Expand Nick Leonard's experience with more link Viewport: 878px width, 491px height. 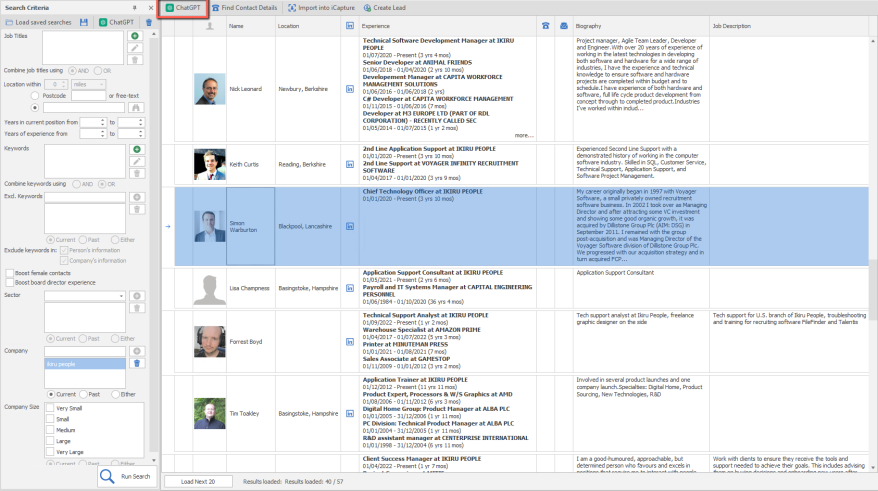pos(524,134)
